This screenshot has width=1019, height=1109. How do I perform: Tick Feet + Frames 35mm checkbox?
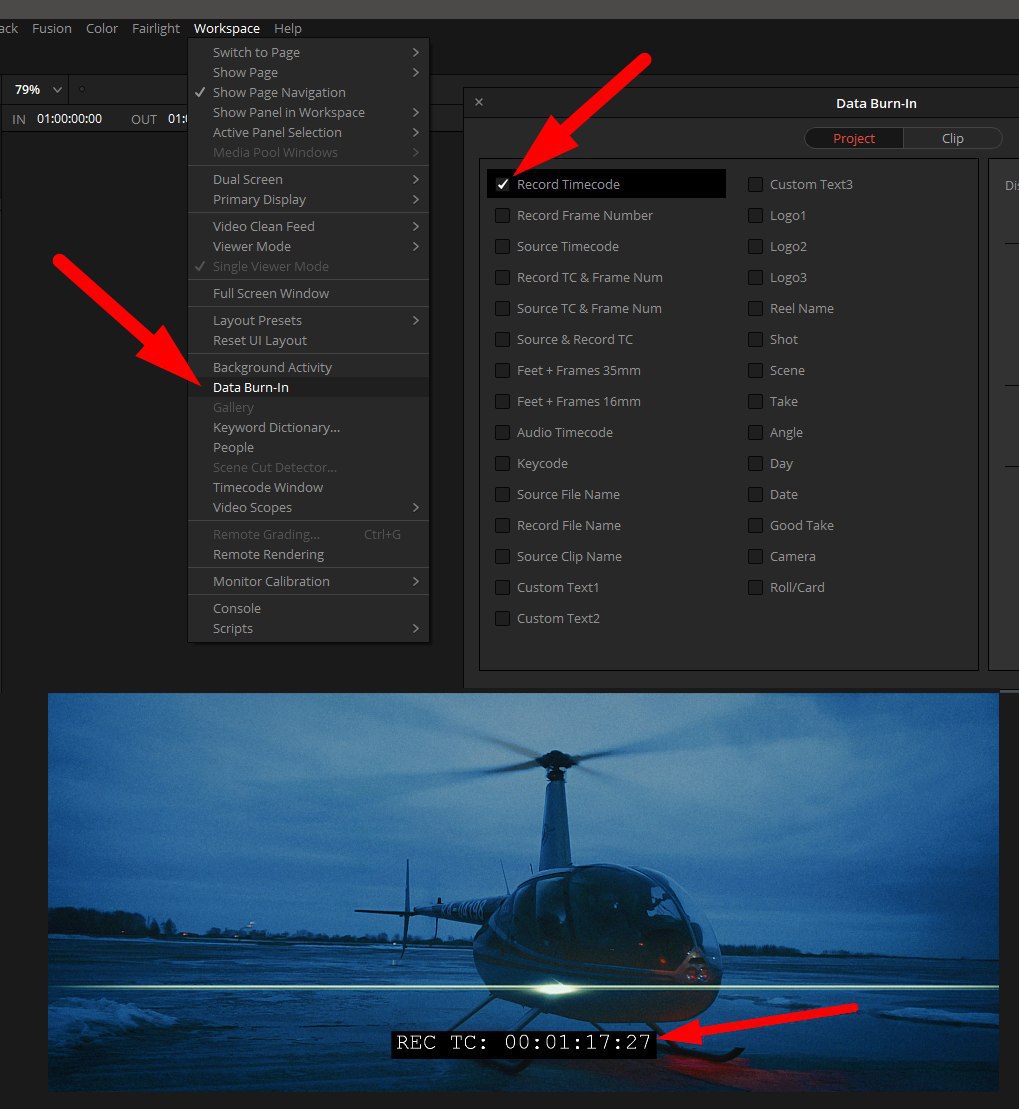pyautogui.click(x=503, y=371)
